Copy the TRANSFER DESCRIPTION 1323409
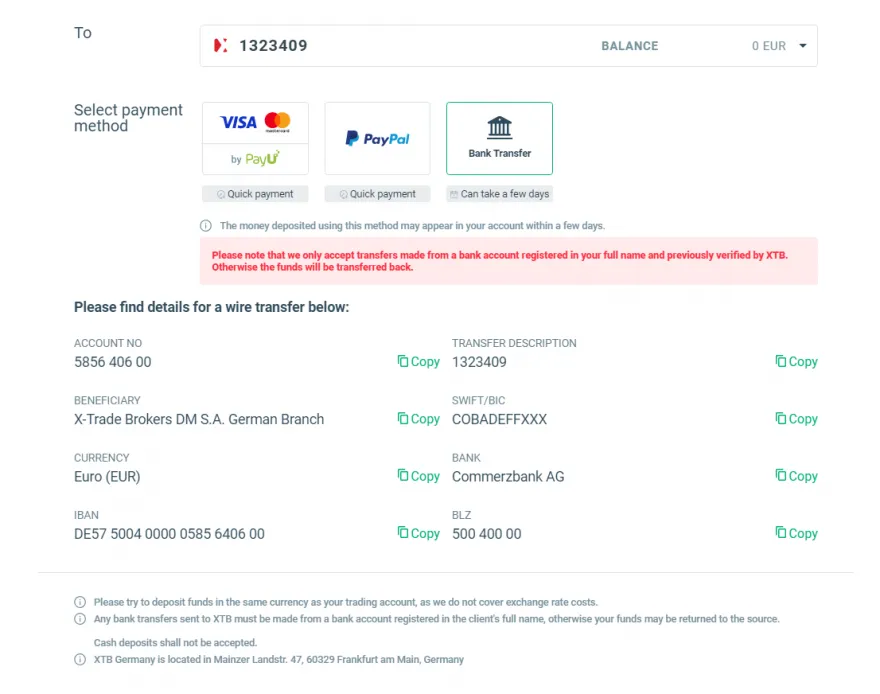The height and width of the screenshot is (694, 880). point(796,361)
